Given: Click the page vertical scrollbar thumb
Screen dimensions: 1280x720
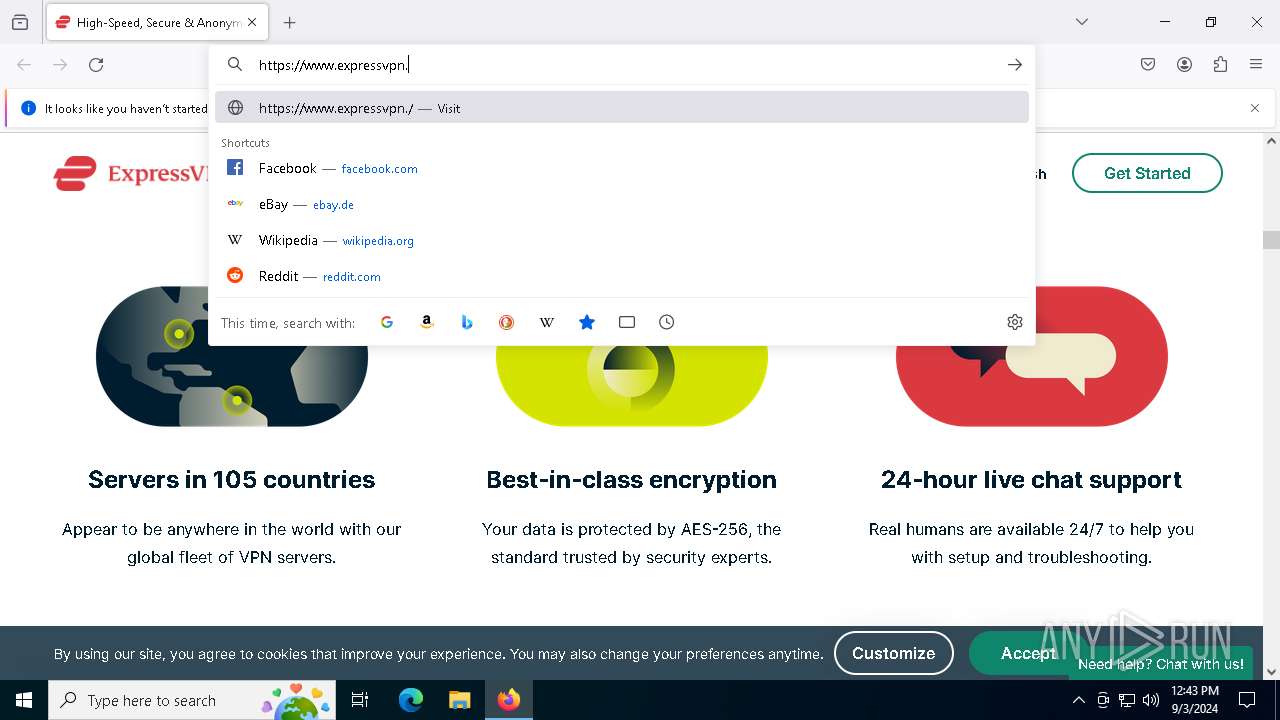Looking at the screenshot, I should coord(1271,240).
